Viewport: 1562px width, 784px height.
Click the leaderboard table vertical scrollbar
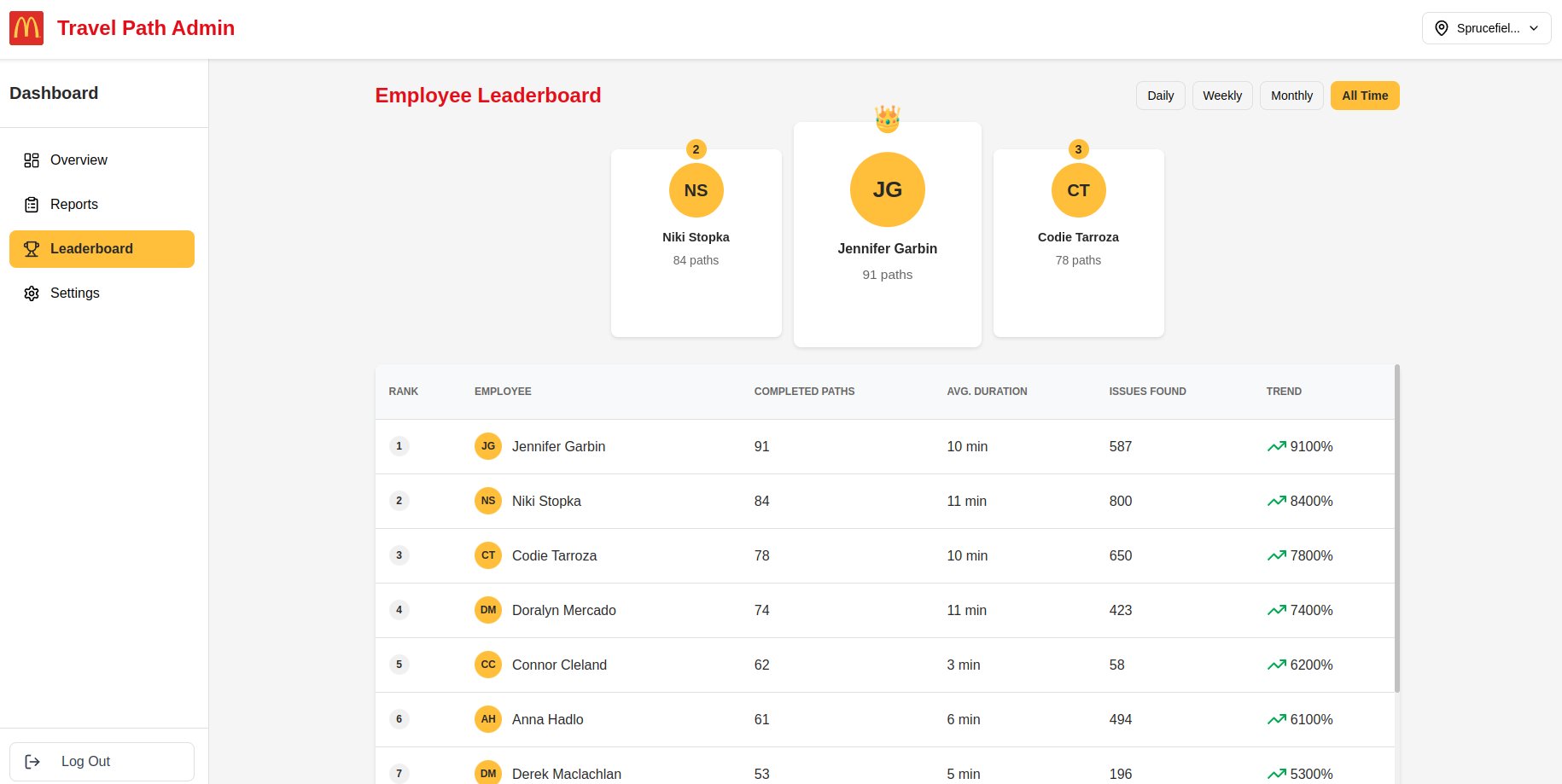1397,529
